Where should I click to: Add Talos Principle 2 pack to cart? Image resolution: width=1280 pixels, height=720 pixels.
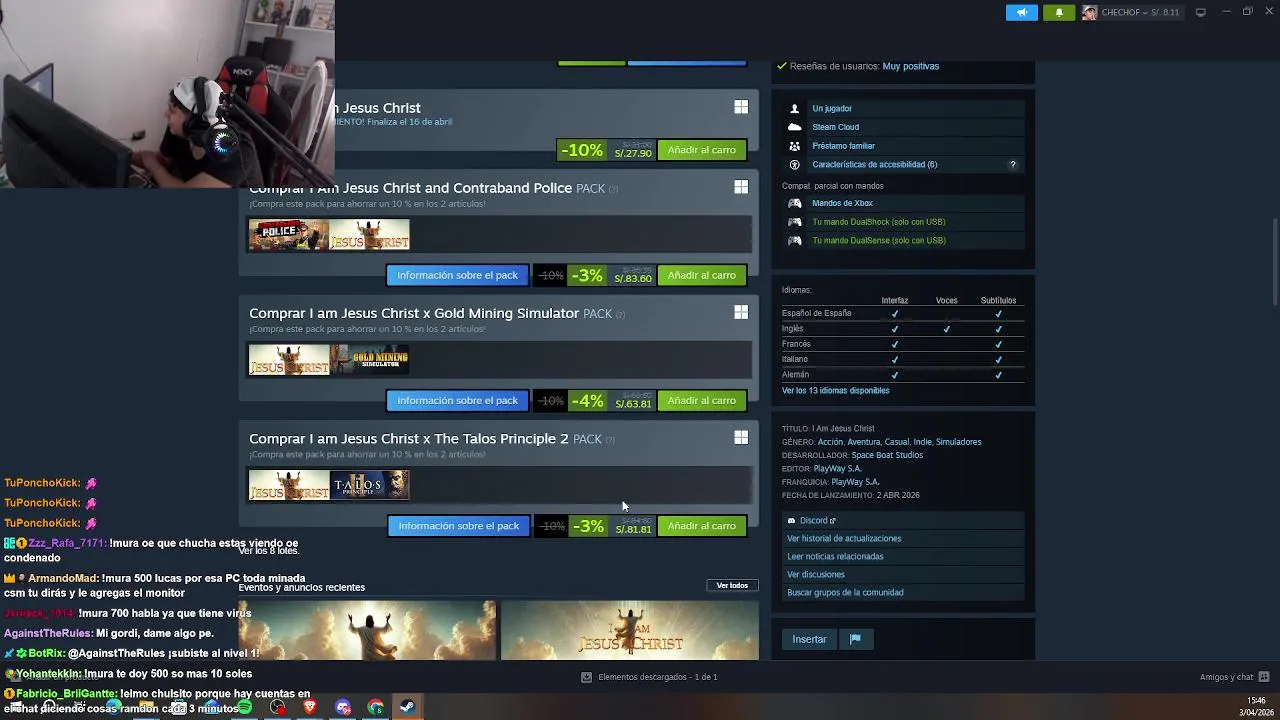pyautogui.click(x=701, y=526)
